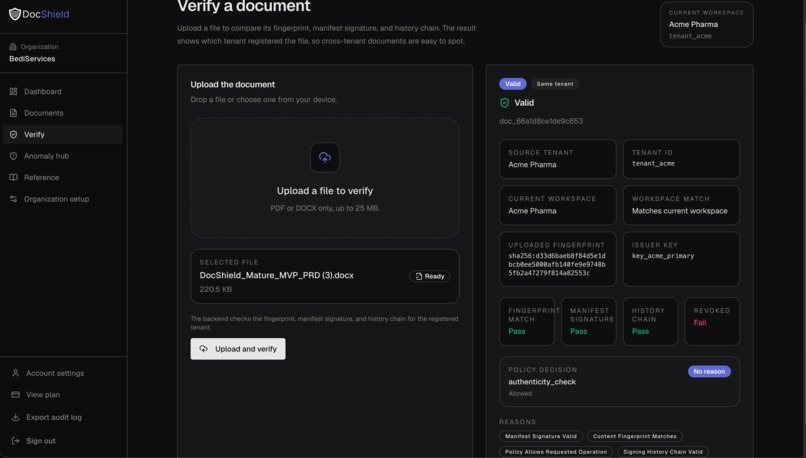Click the Dashboard grid icon
This screenshot has width=806, height=458.
(13, 91)
